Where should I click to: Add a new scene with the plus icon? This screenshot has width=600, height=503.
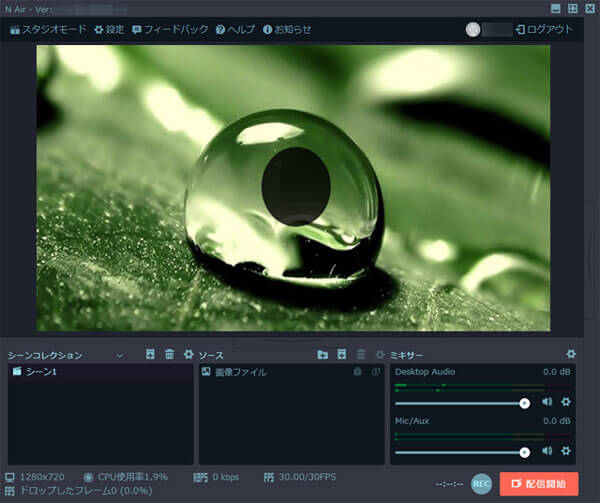pos(150,355)
